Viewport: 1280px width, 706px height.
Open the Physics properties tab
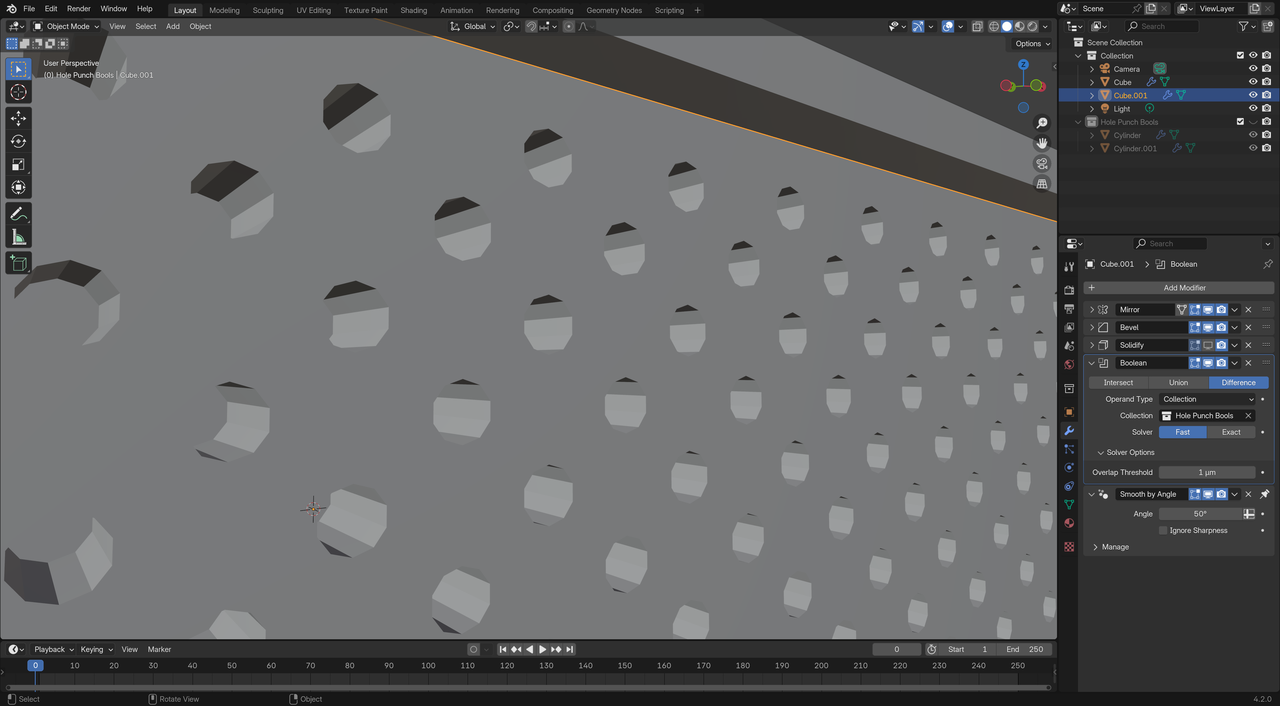[1069, 468]
